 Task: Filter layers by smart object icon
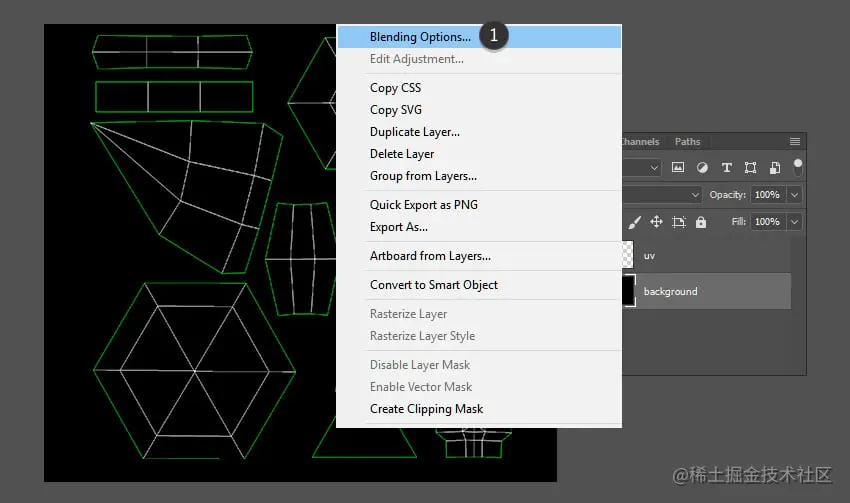click(x=775, y=167)
